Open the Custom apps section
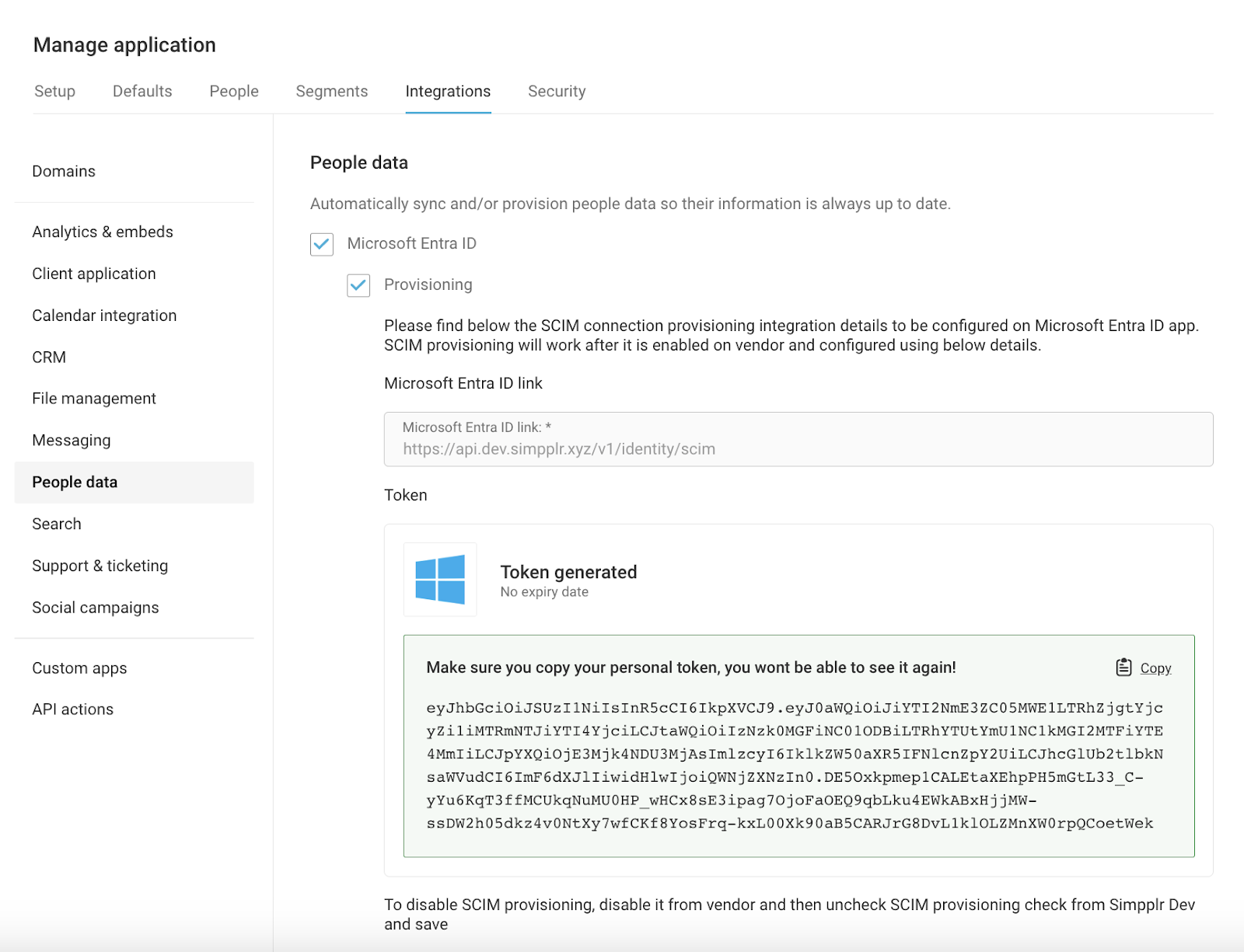 point(79,668)
